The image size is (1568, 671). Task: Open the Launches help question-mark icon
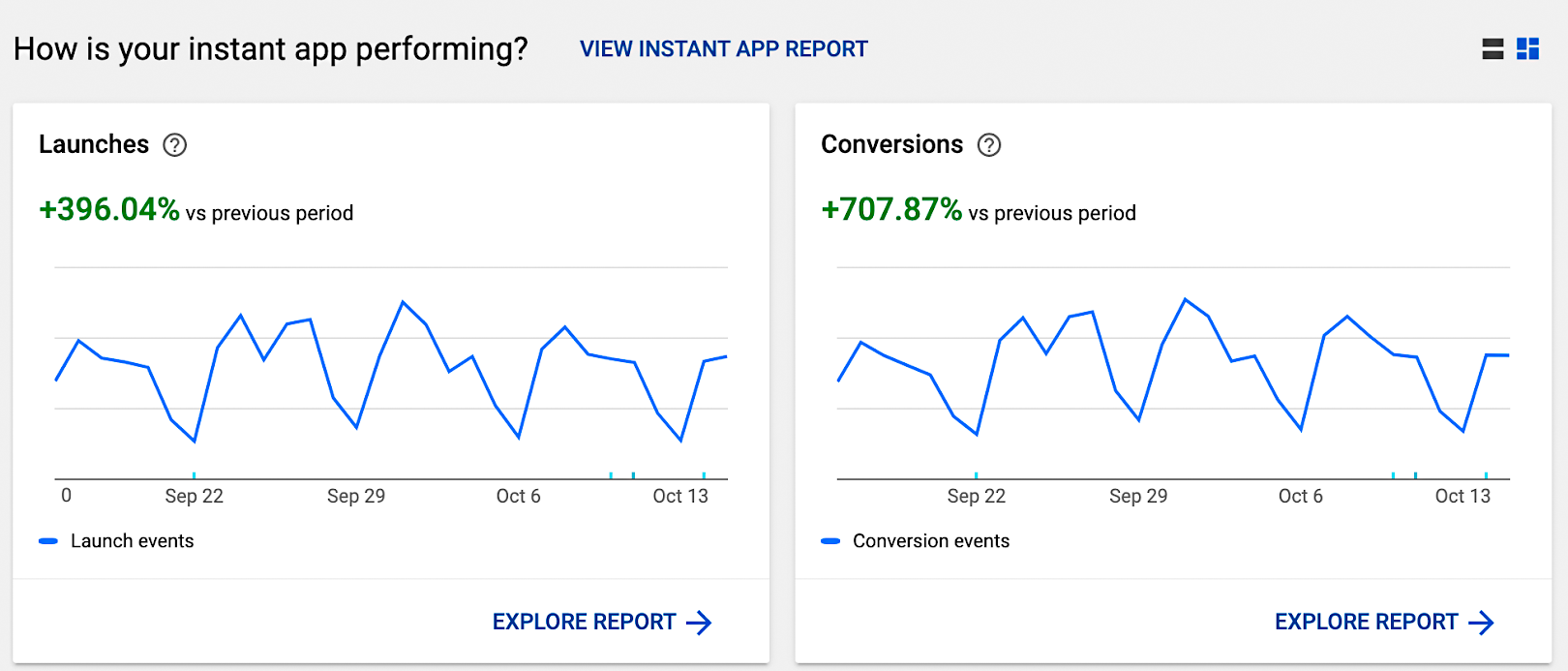174,145
